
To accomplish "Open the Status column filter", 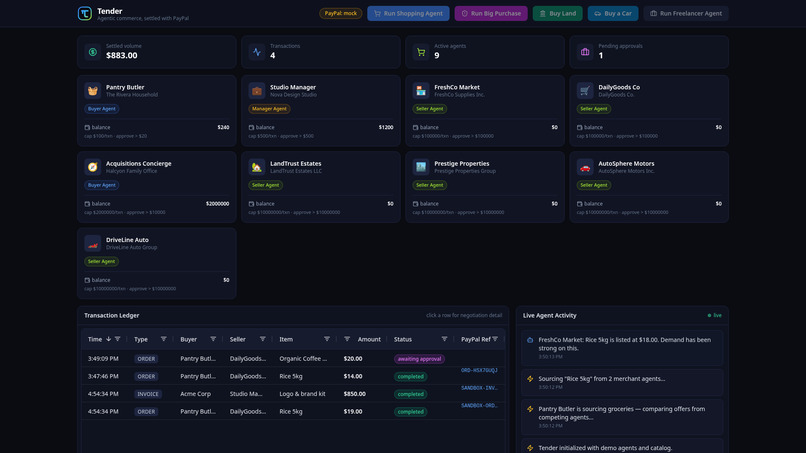I will pos(445,339).
